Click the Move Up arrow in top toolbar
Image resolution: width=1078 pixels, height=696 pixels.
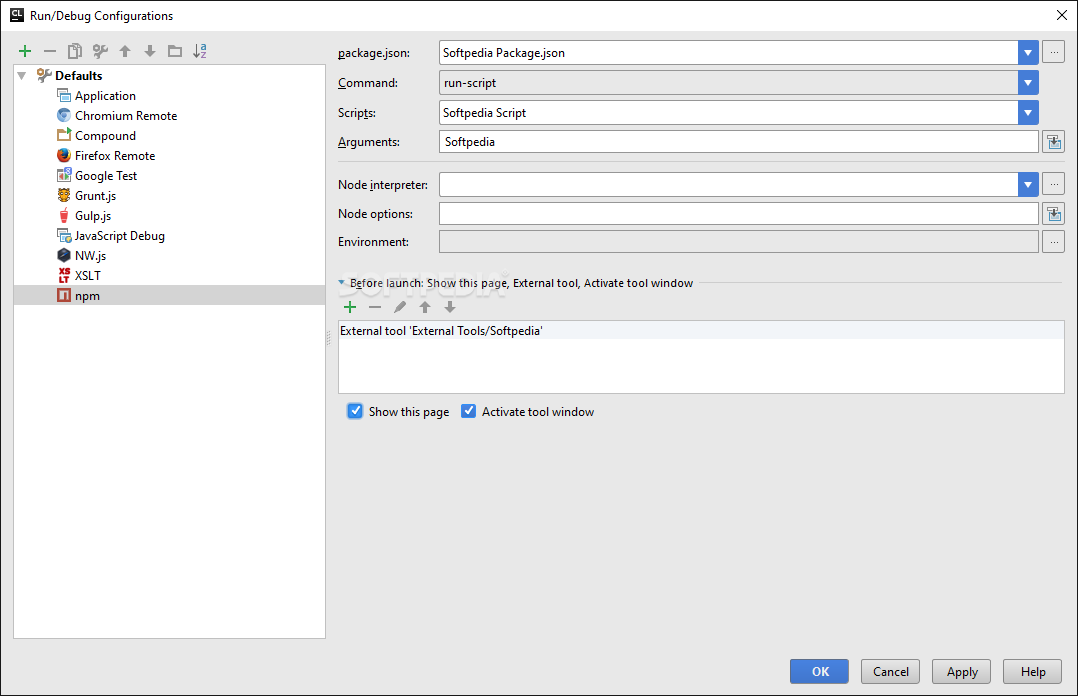(125, 51)
